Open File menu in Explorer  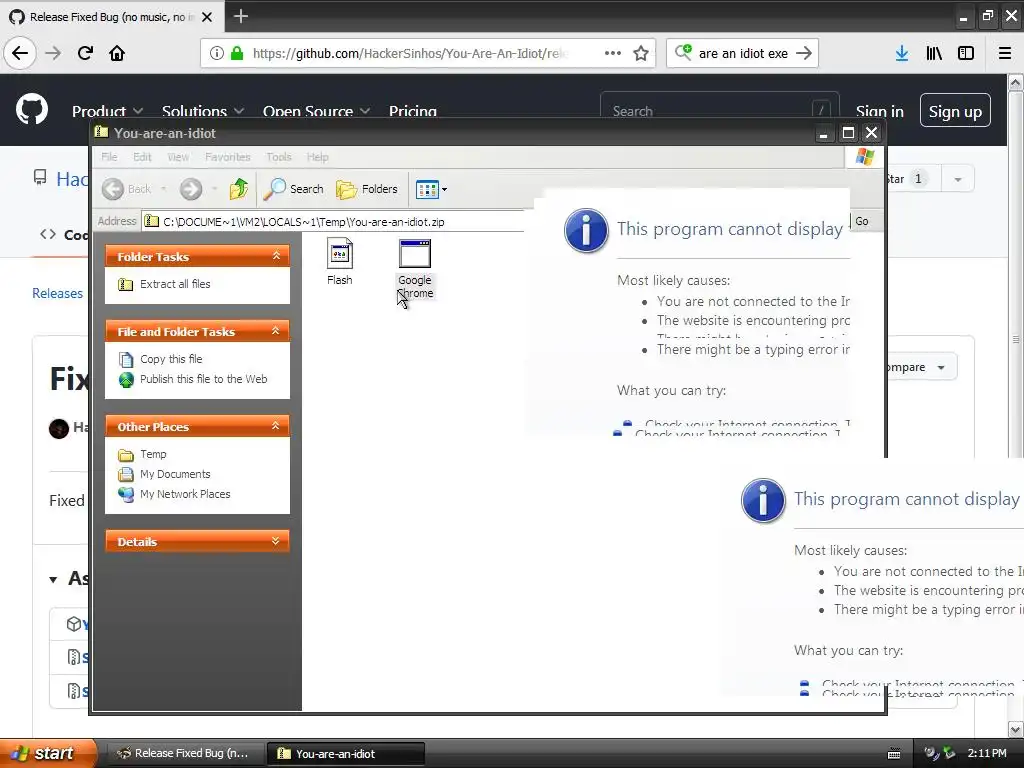coord(109,157)
